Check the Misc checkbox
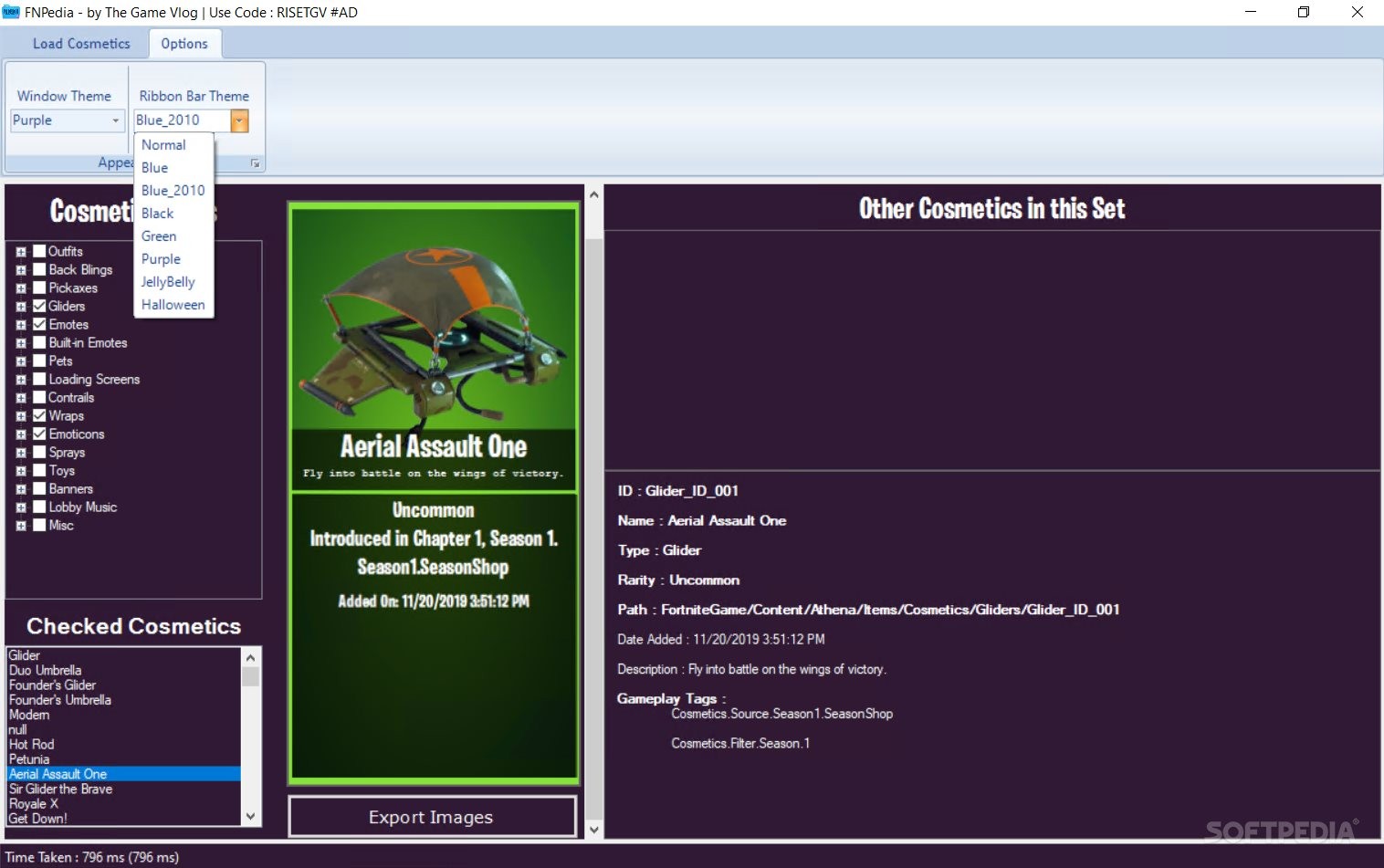This screenshot has width=1384, height=868. tap(39, 525)
